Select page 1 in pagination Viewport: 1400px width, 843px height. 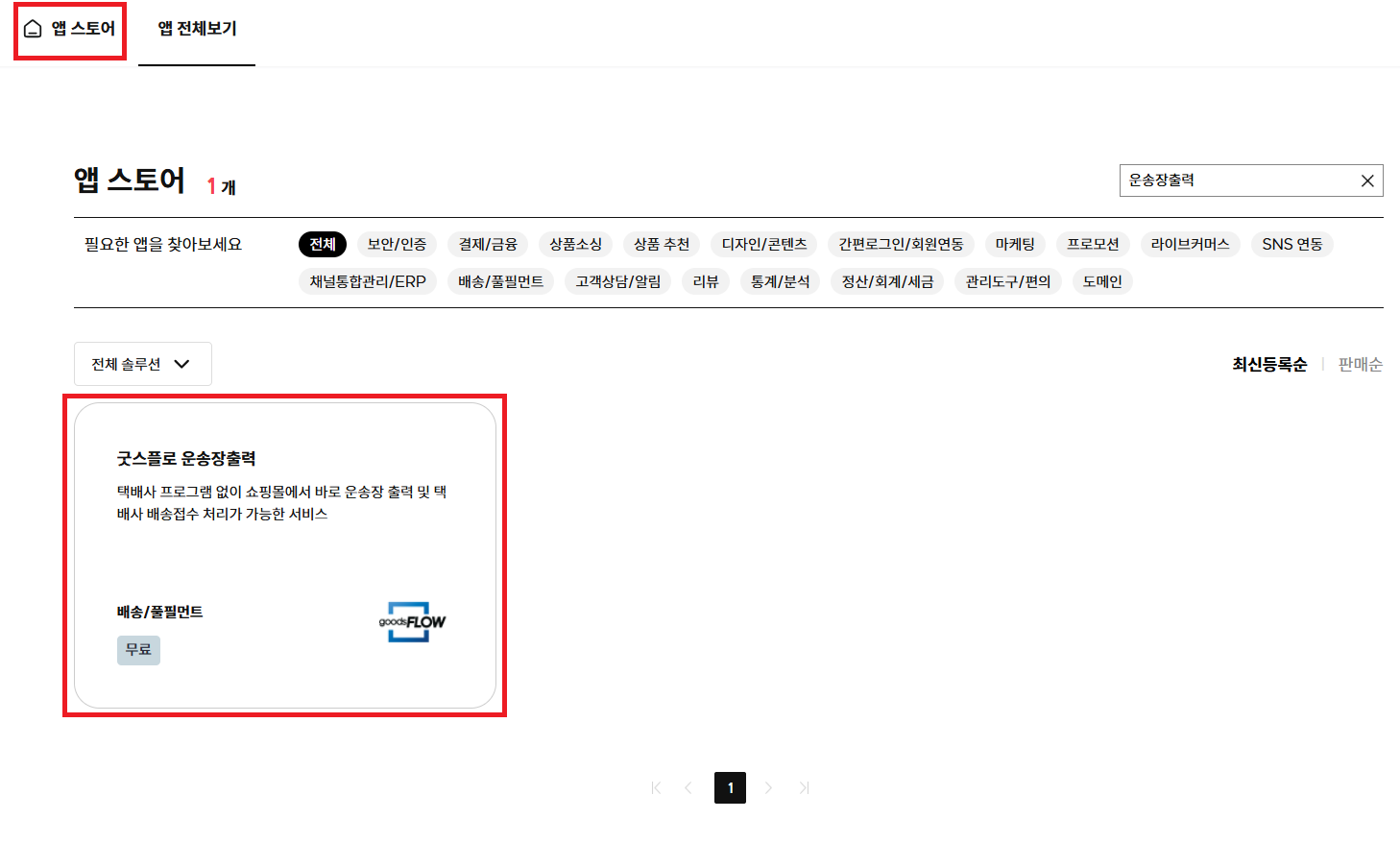click(730, 788)
